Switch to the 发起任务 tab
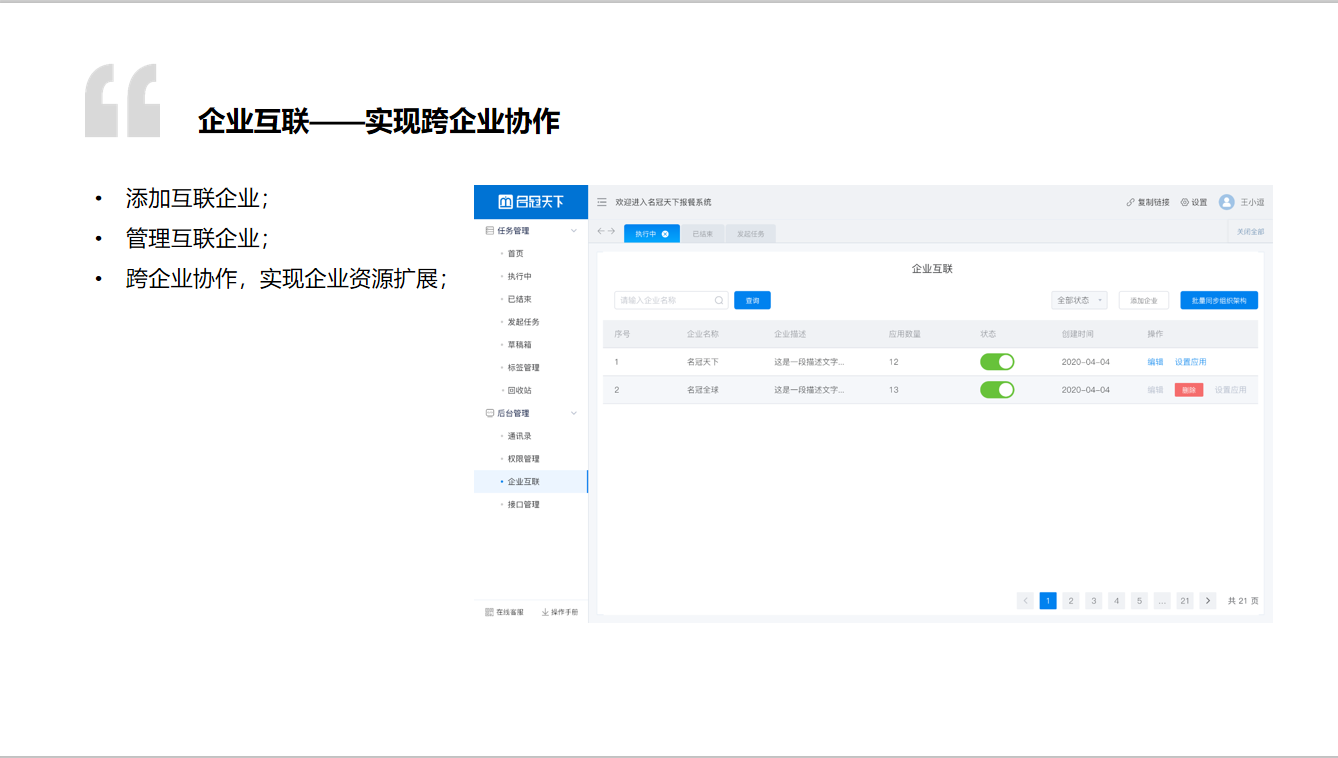Screen dimensions: 1338x758 click(751, 234)
